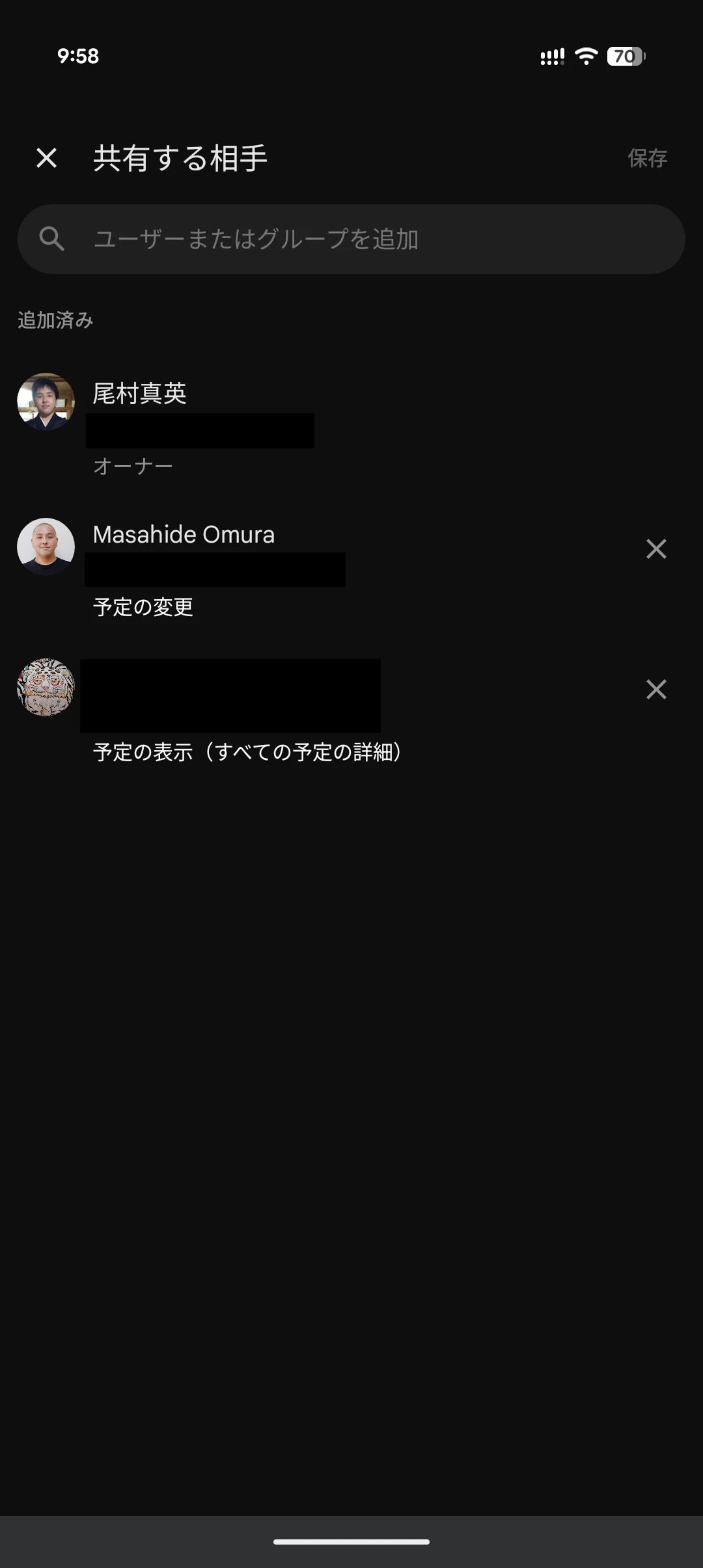Remove the tiger-avatar user from sharing

point(656,689)
